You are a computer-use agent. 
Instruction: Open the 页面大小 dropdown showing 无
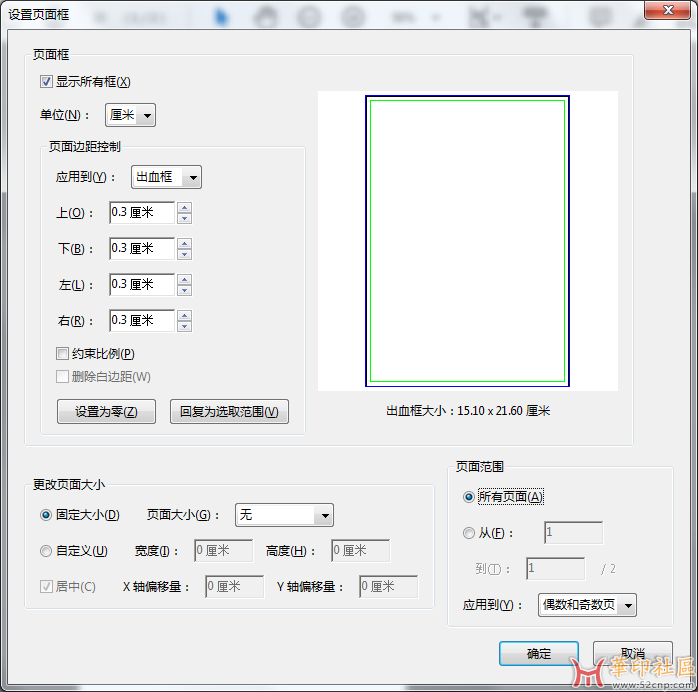point(284,515)
